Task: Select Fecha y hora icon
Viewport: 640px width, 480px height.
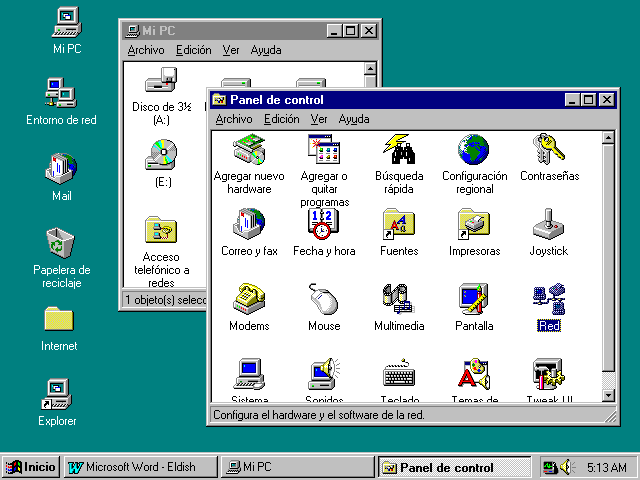Action: click(x=324, y=224)
